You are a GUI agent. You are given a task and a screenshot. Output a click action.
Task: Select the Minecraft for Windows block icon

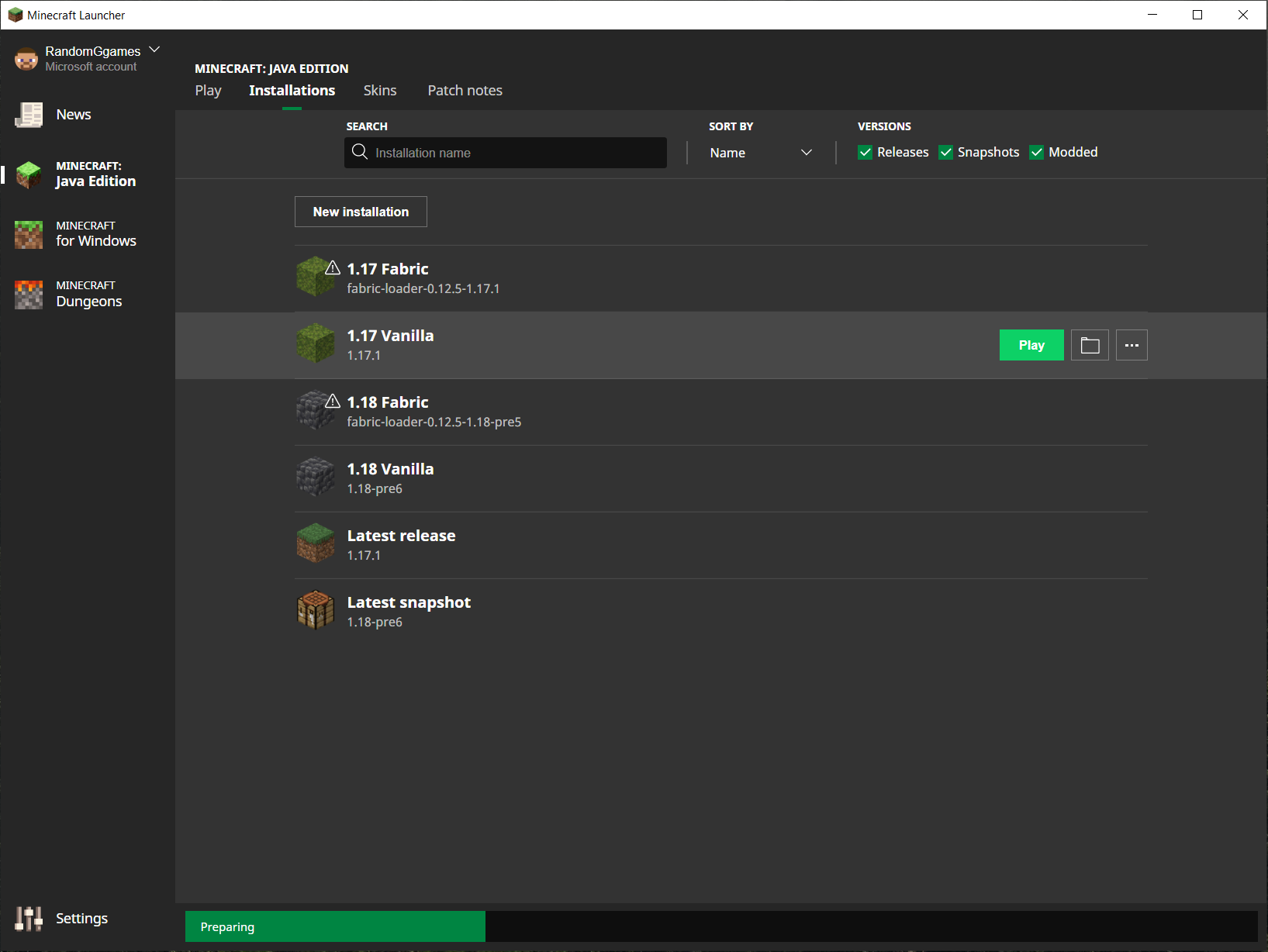(29, 234)
